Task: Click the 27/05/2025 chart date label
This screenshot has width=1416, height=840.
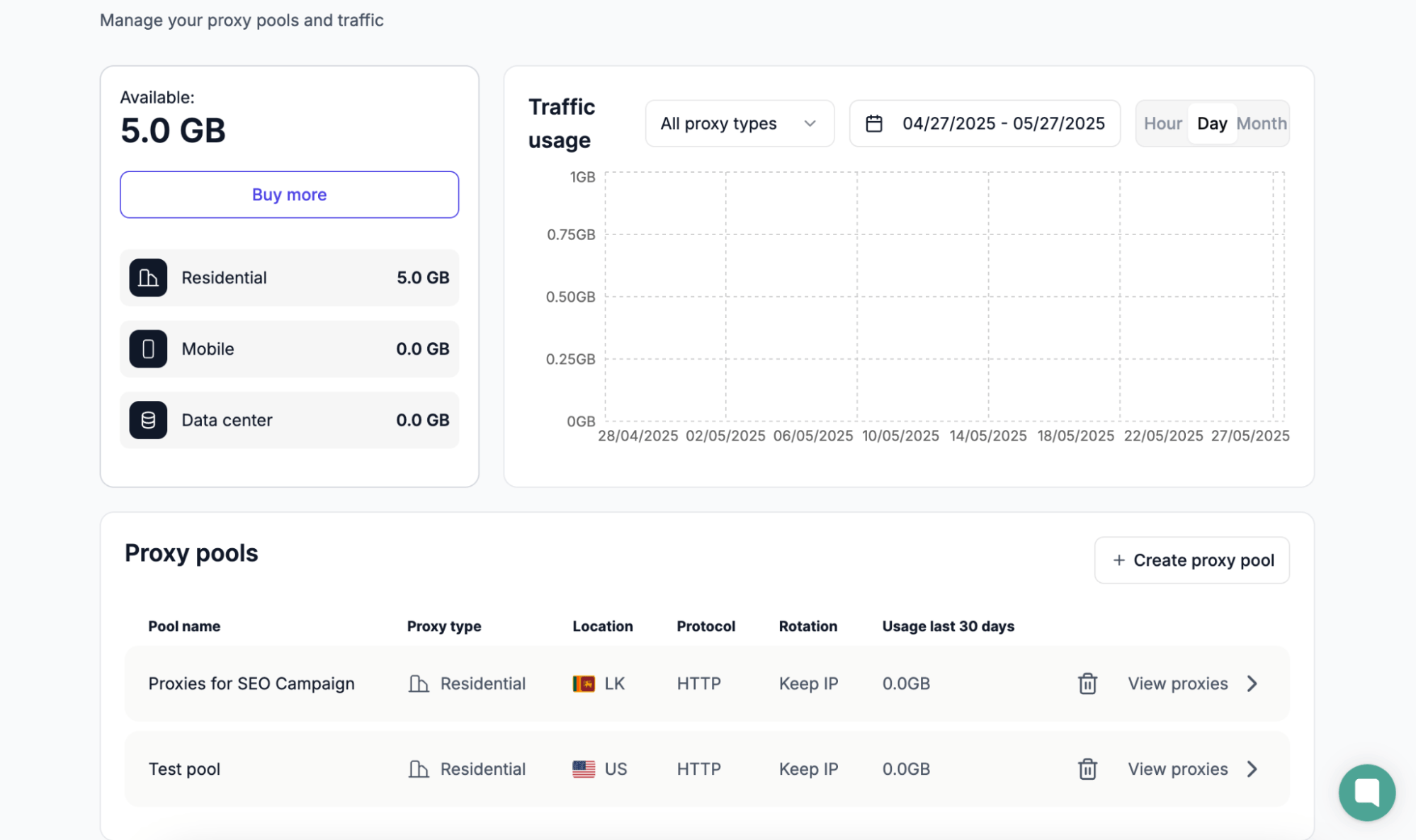Action: 1250,436
